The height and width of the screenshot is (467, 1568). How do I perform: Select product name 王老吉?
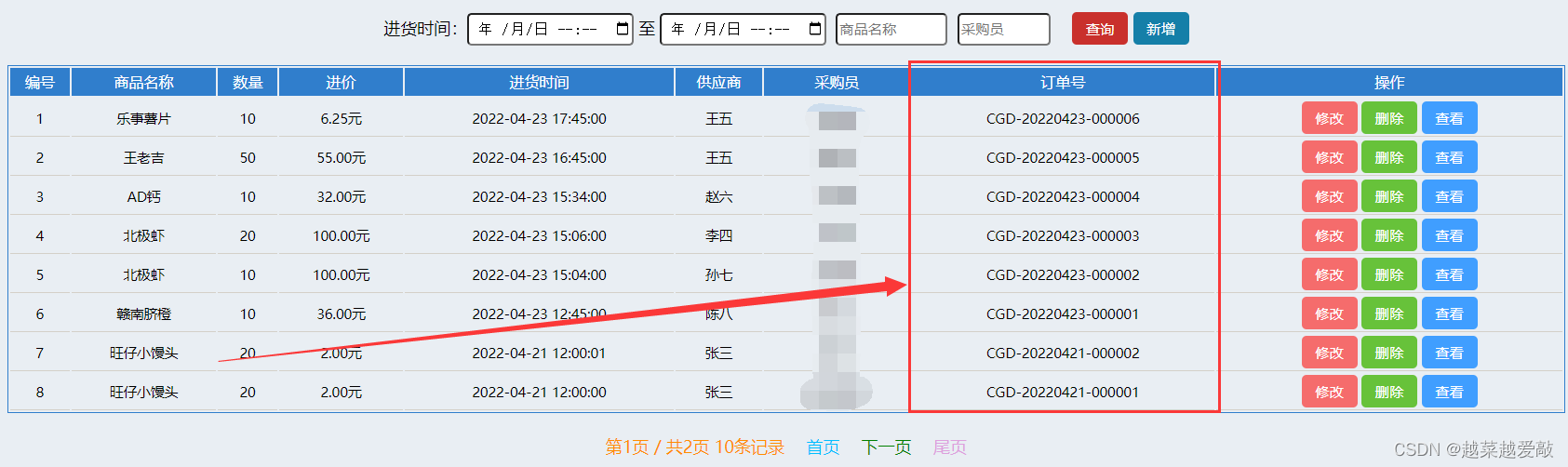click(x=143, y=157)
